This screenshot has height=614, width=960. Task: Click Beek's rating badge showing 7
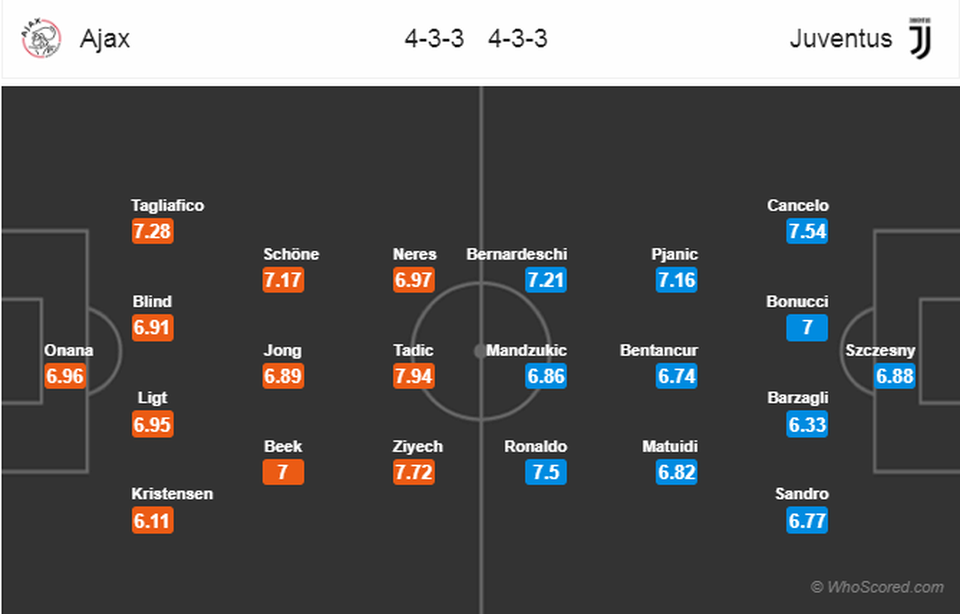tap(283, 472)
